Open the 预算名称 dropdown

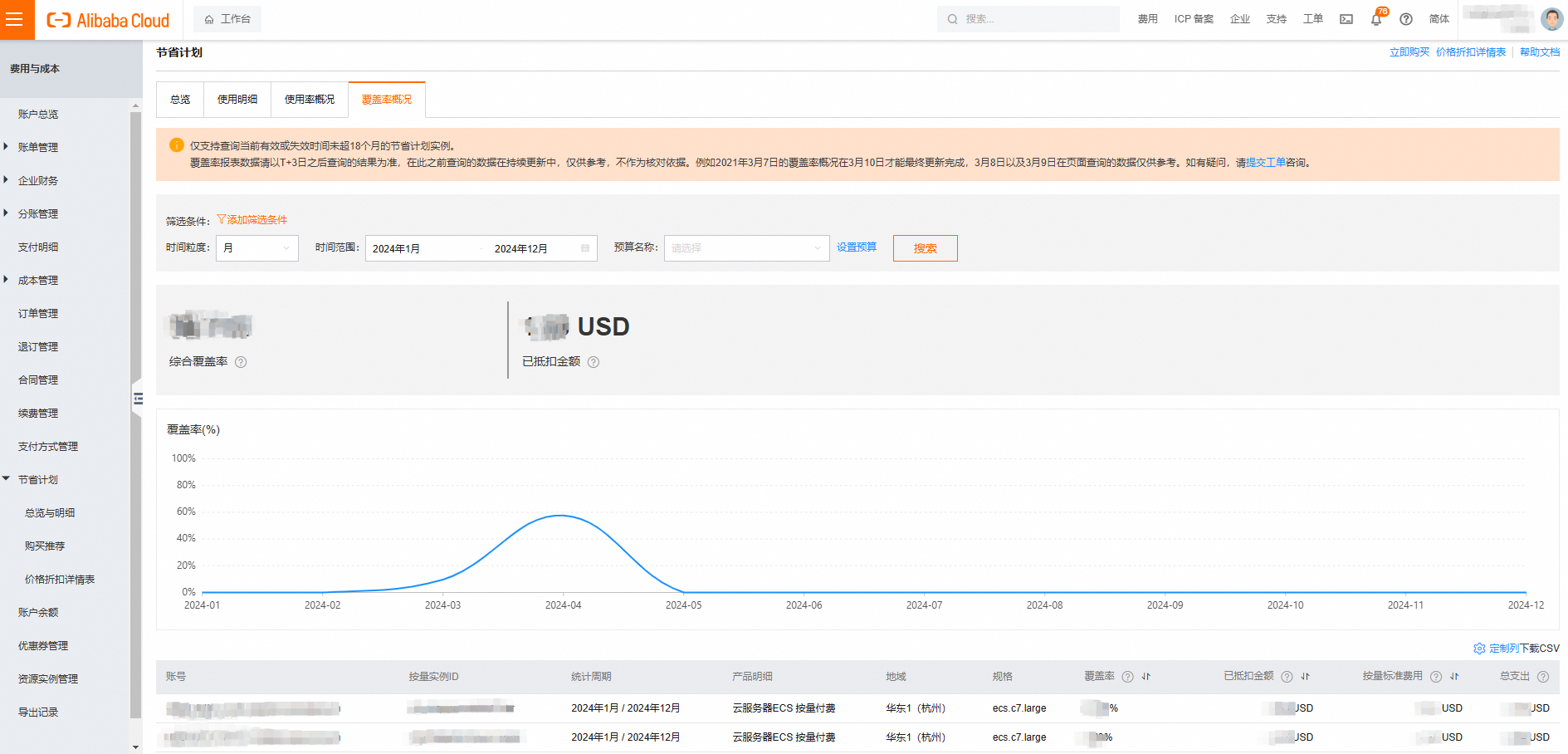(x=746, y=248)
